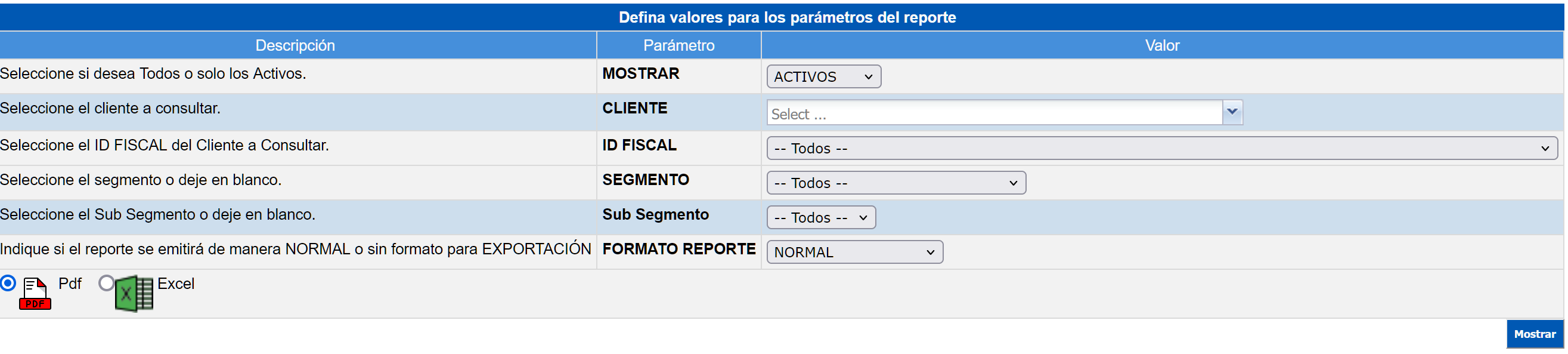Expand the CLIENTE combo box arrow
1568x354 pixels.
tap(1232, 112)
